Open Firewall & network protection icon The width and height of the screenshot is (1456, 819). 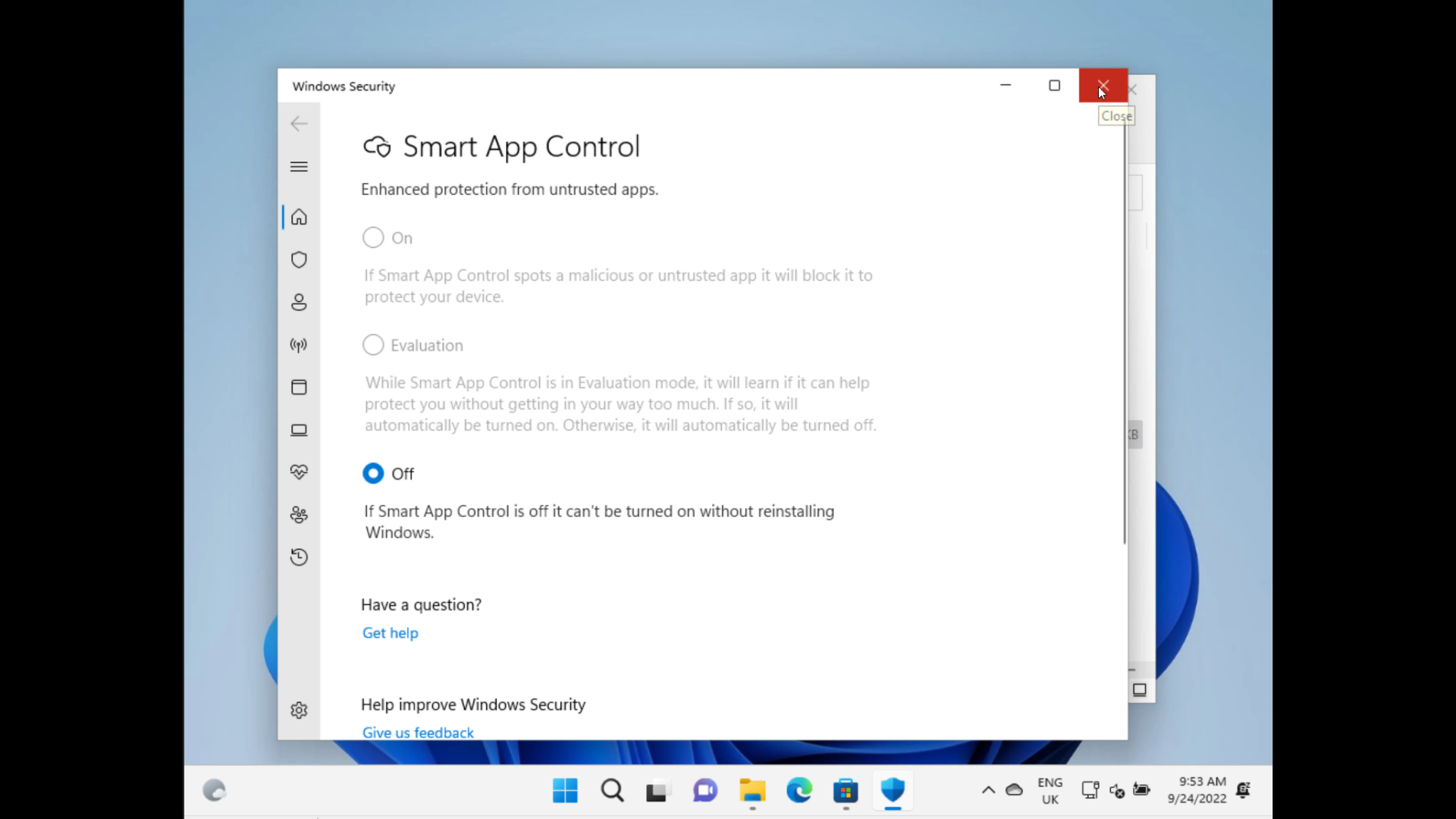pyautogui.click(x=299, y=345)
